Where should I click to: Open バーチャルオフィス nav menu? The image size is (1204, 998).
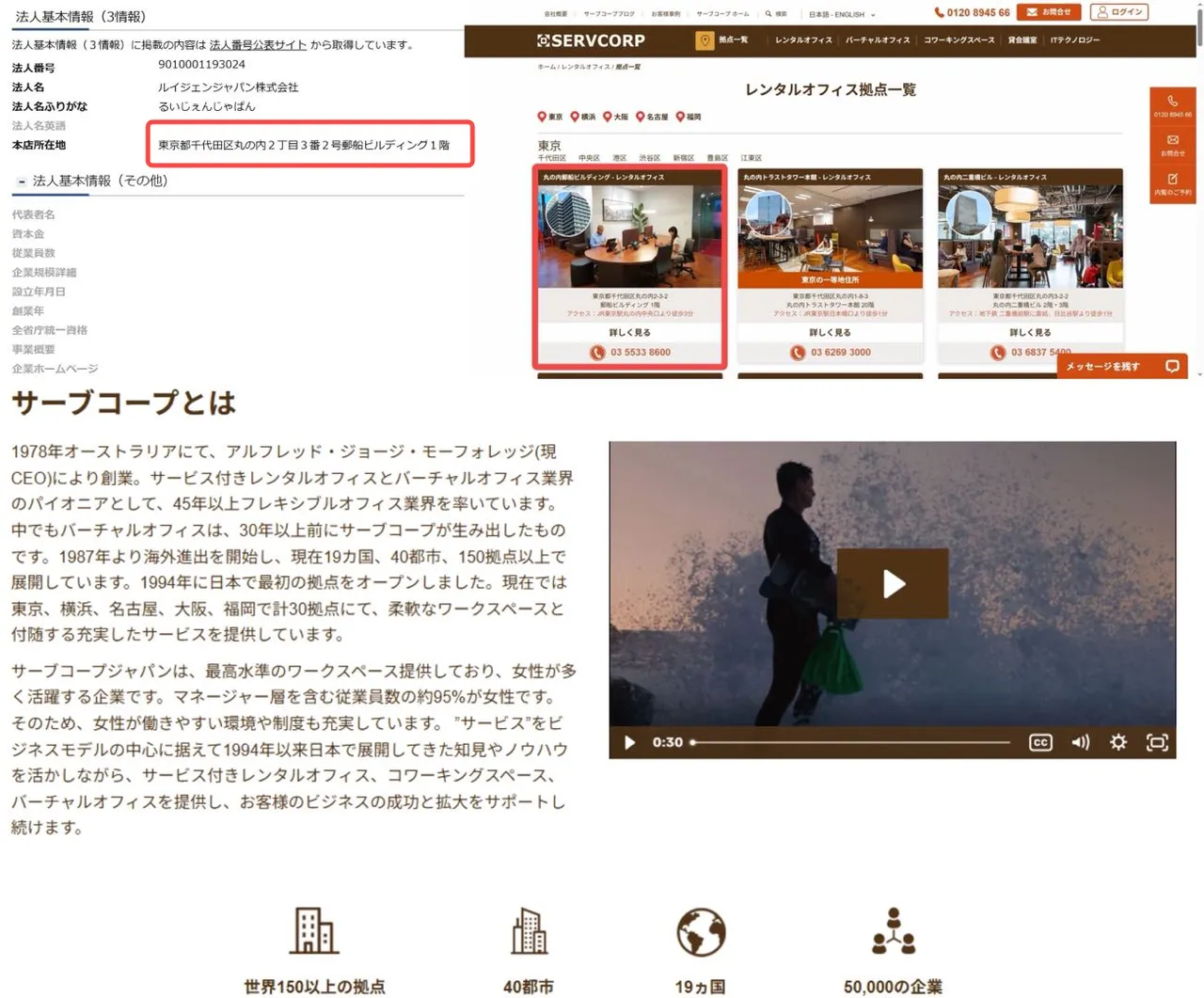pyautogui.click(x=877, y=40)
